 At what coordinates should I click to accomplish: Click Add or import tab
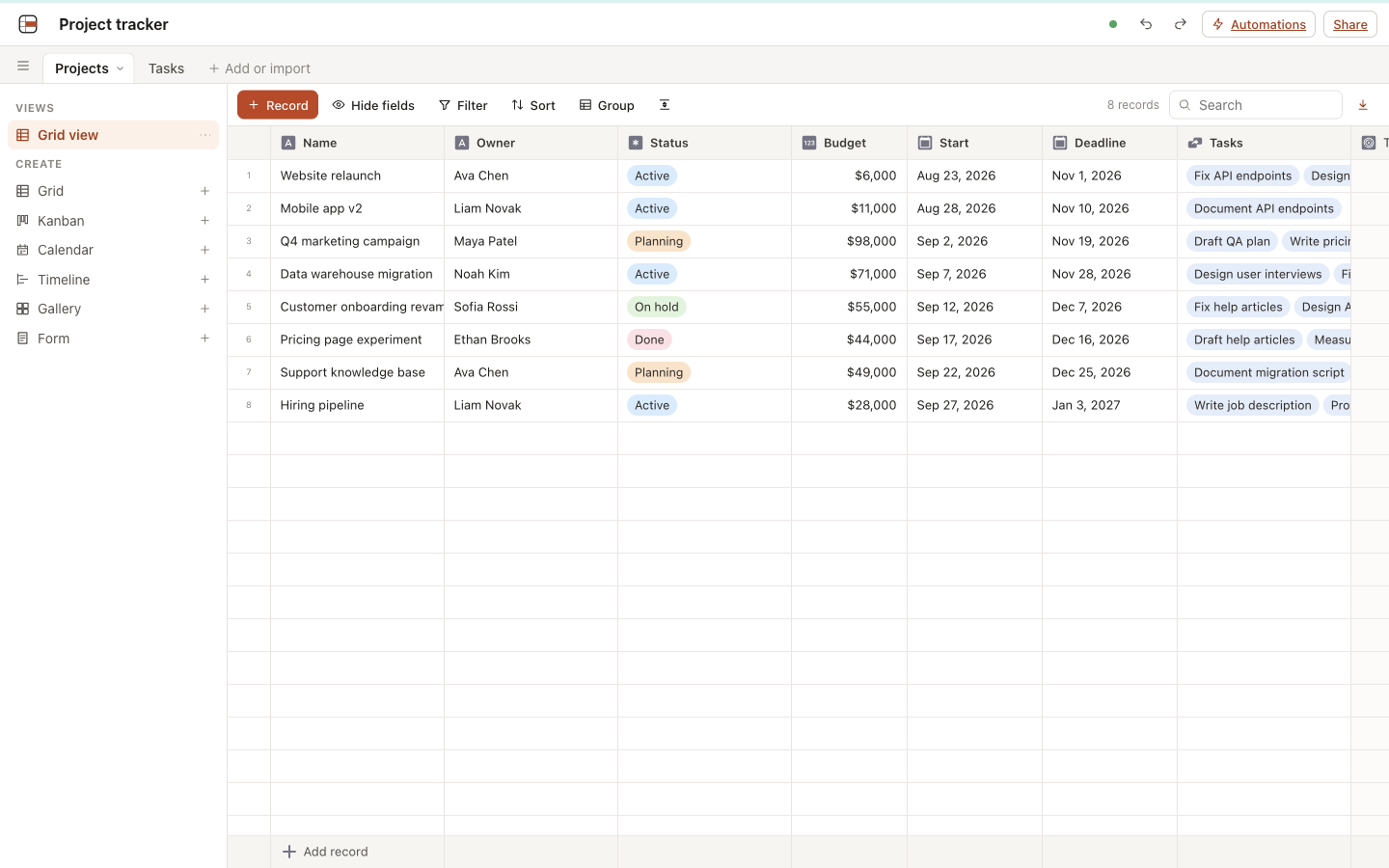[x=259, y=68]
